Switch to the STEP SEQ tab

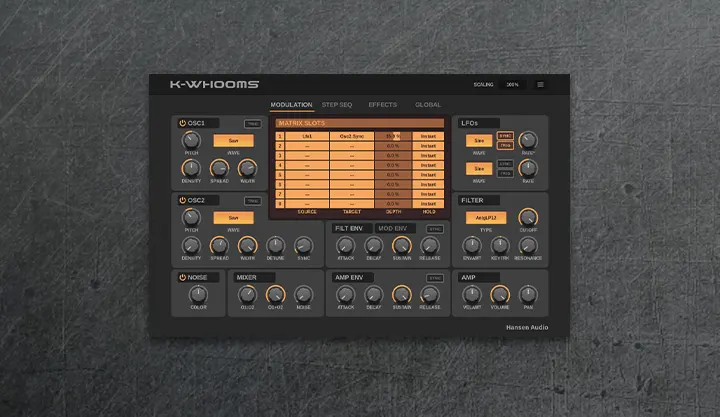[336, 104]
